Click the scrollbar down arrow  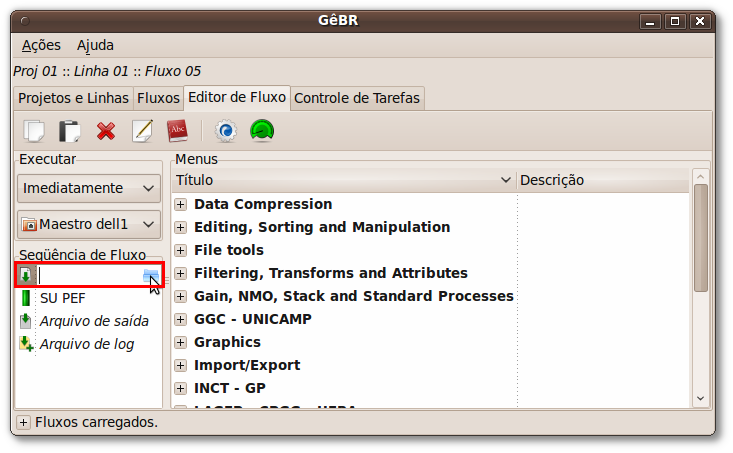point(701,398)
